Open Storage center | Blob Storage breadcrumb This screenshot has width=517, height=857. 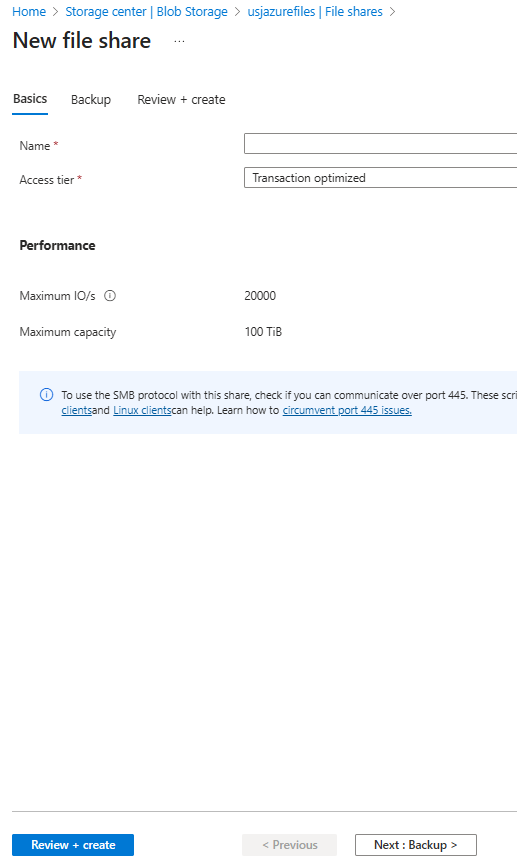[146, 11]
